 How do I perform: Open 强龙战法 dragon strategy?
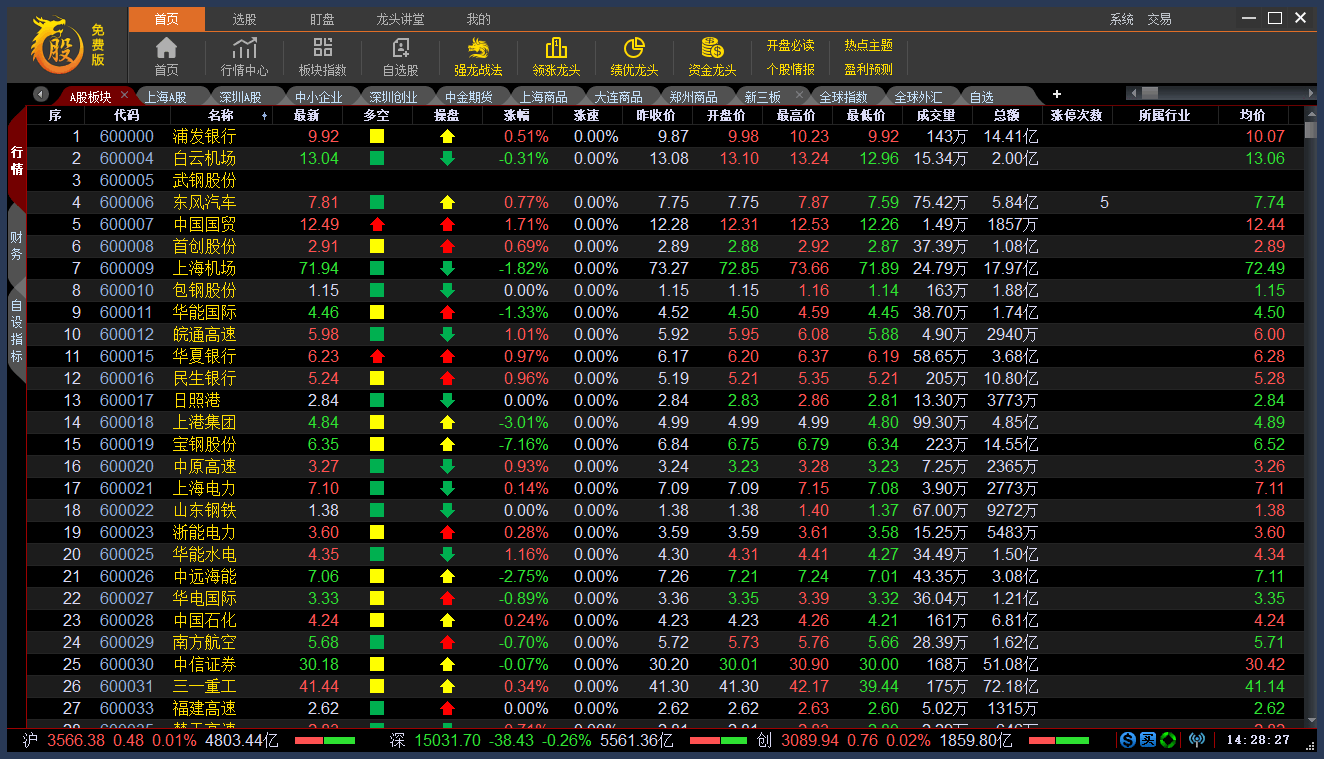(478, 56)
